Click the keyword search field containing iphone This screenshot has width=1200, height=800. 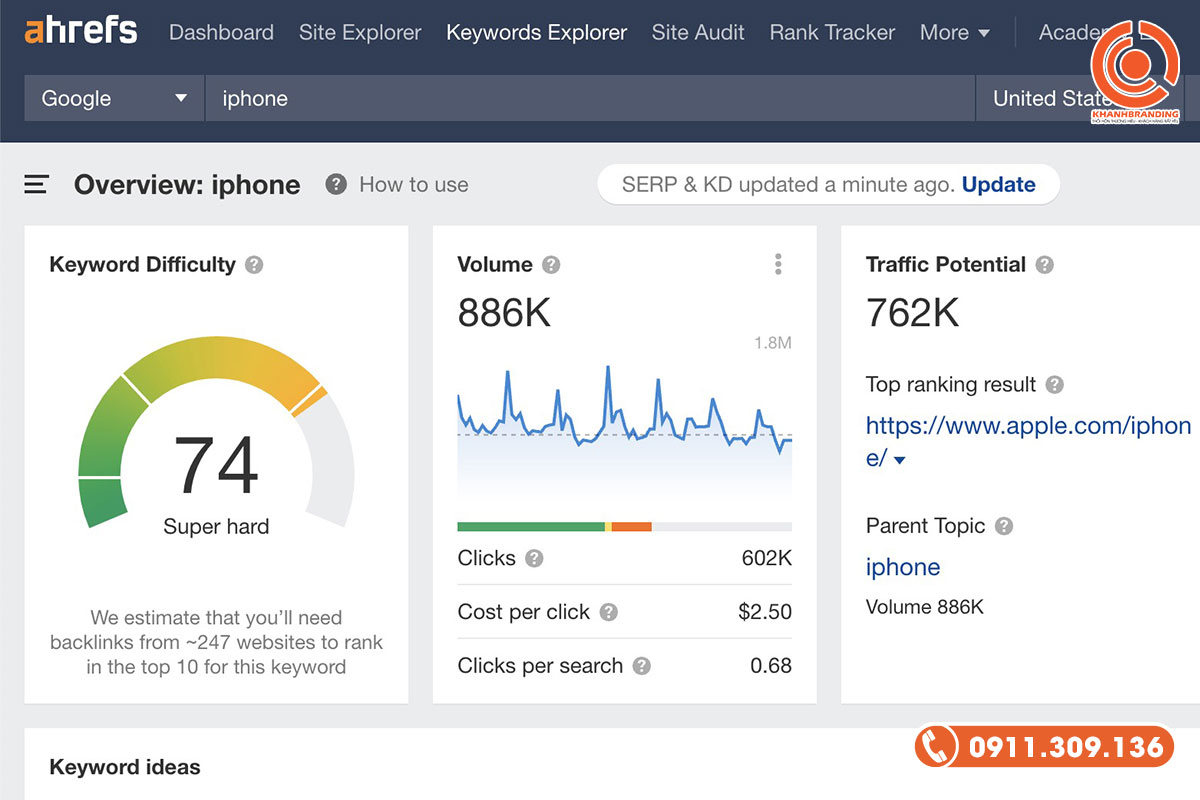pyautogui.click(x=590, y=98)
